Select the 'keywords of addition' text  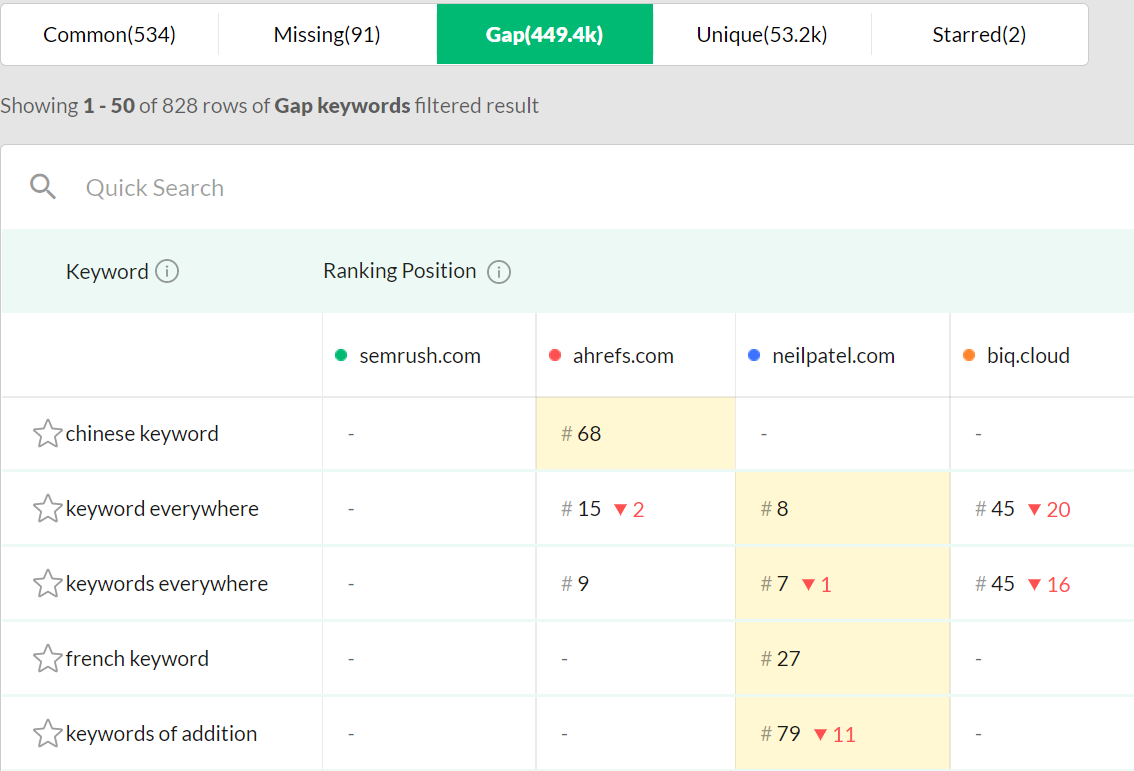click(x=161, y=733)
